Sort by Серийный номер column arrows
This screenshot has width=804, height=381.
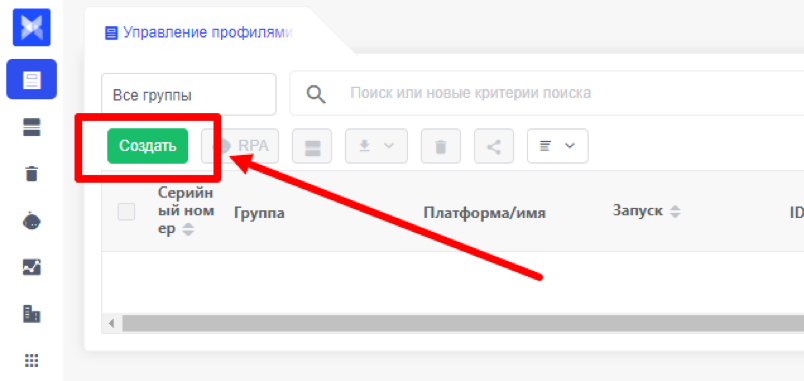[189, 230]
